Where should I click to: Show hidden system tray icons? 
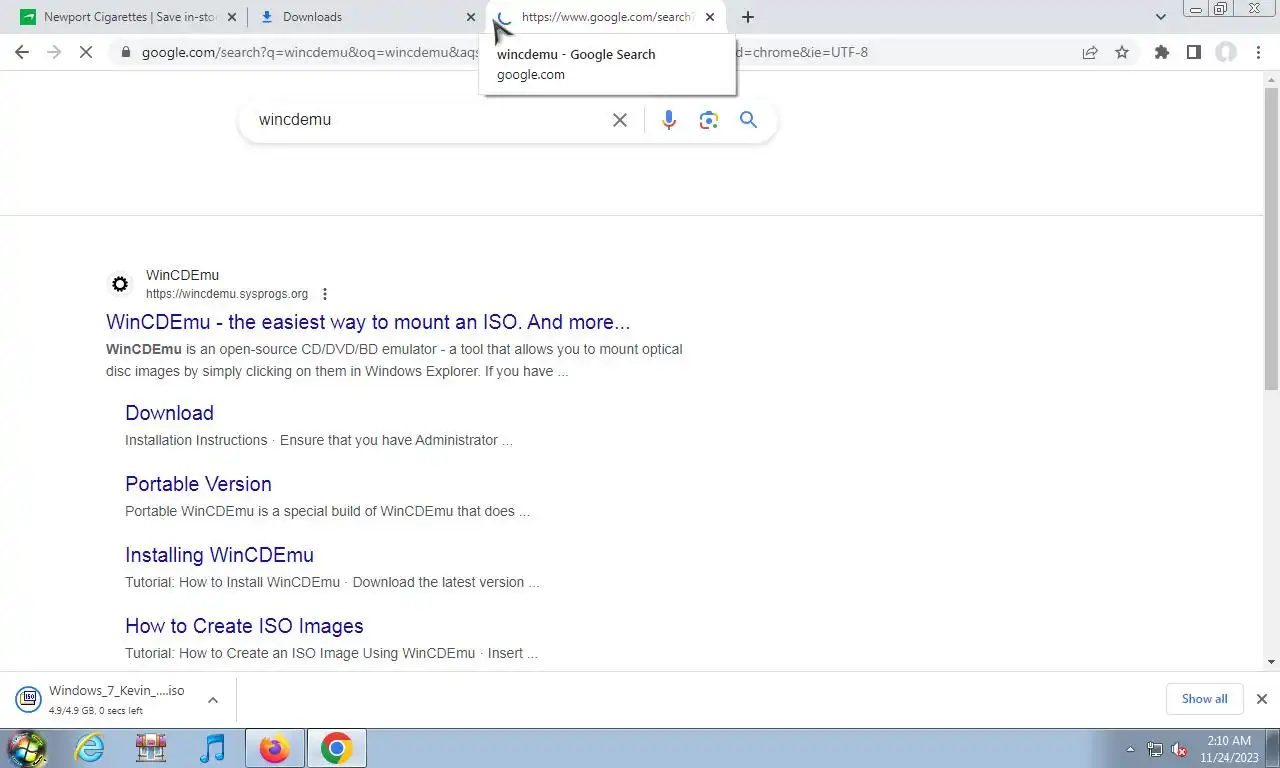(1130, 749)
